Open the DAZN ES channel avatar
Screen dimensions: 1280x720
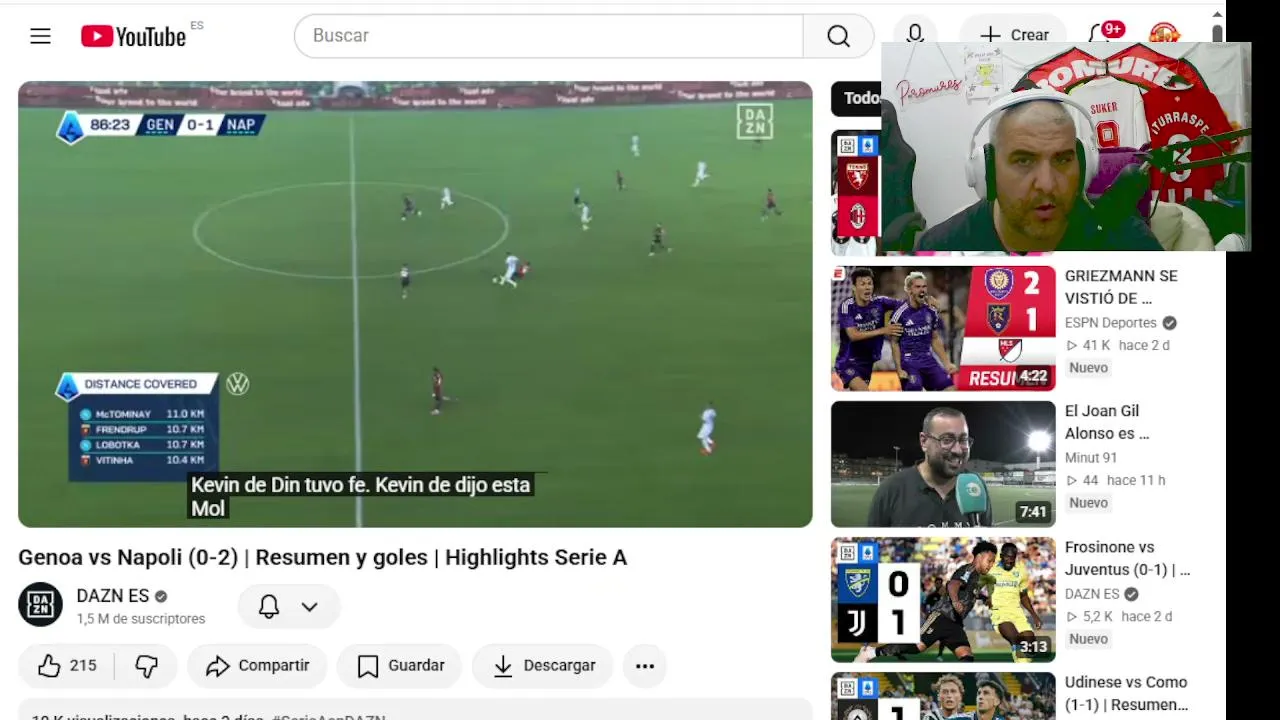click(40, 604)
